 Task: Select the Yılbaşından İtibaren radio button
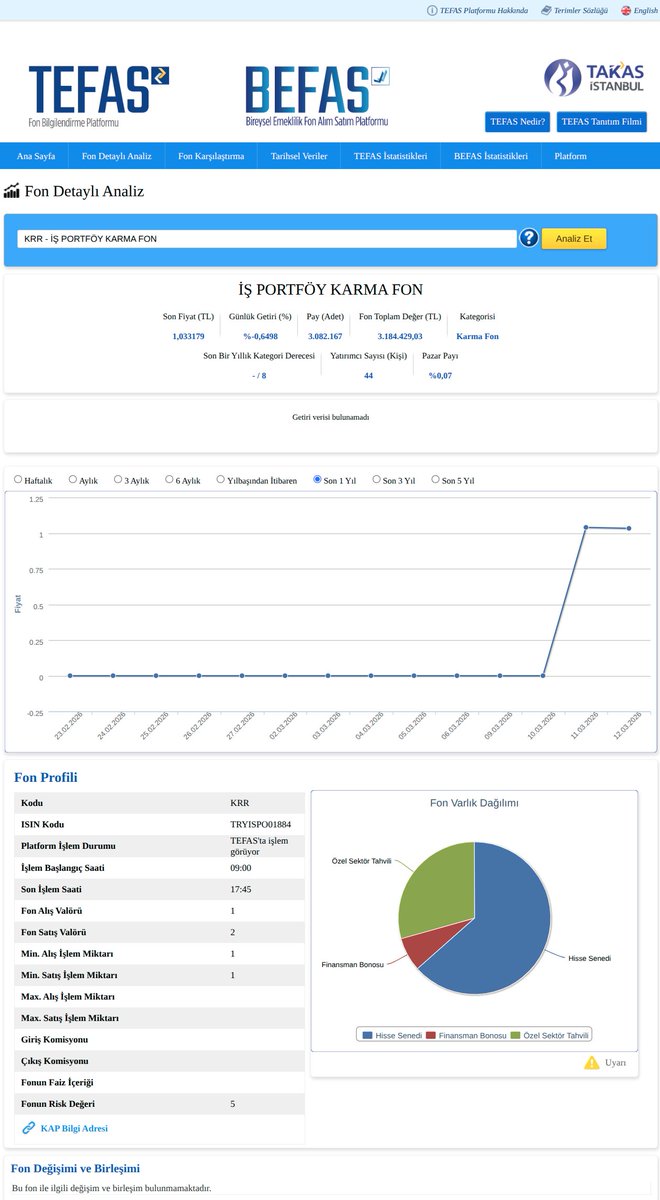[221, 480]
